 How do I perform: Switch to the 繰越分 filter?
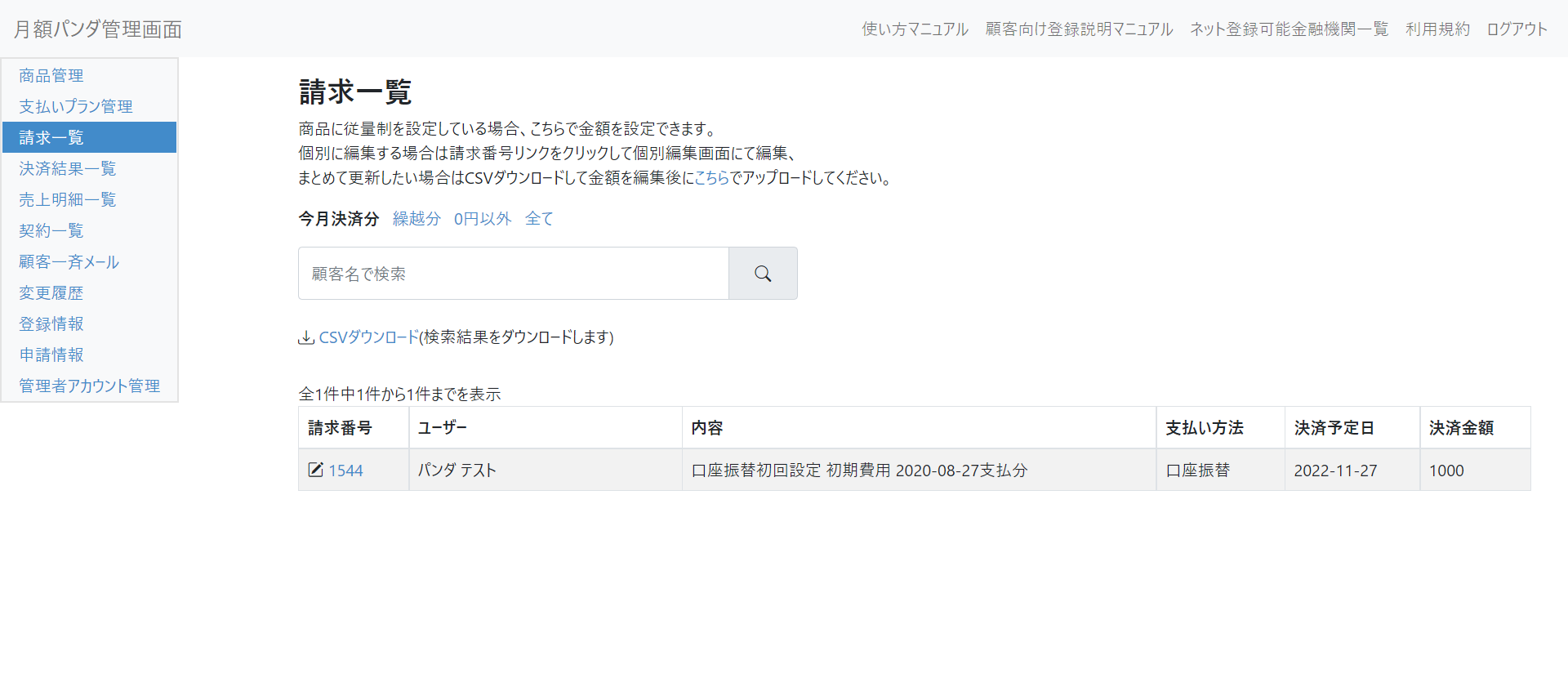point(416,219)
